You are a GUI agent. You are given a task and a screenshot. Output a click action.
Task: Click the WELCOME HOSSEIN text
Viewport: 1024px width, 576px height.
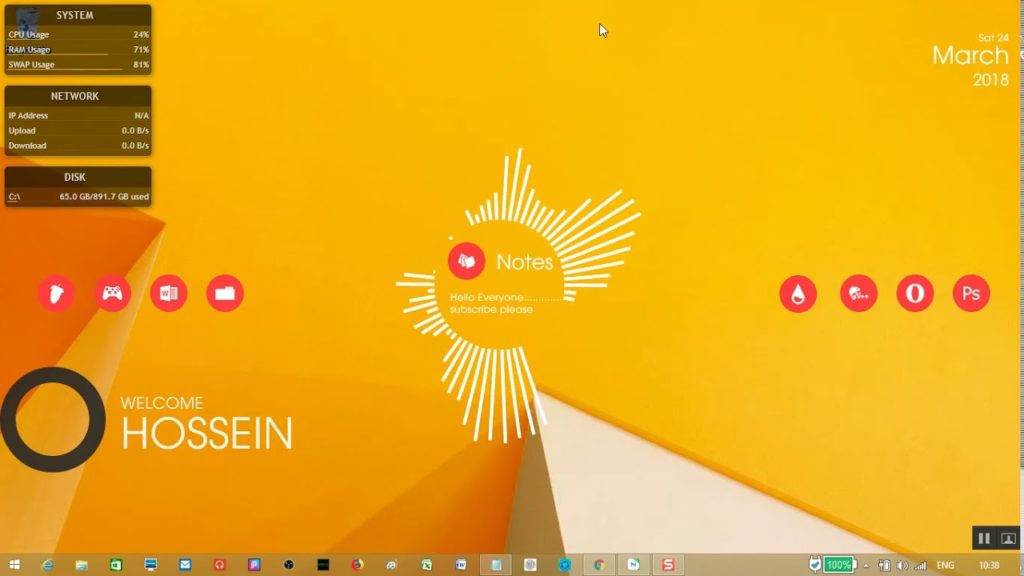click(x=206, y=423)
